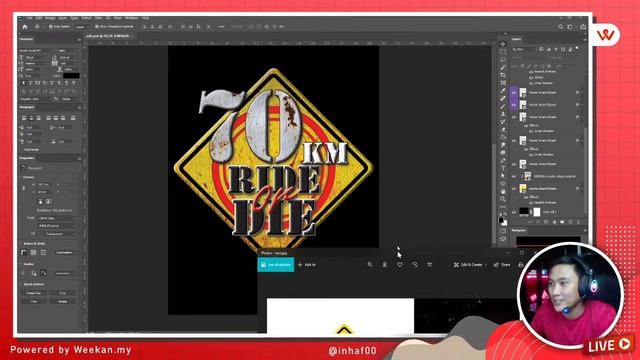Viewport: 640px width, 360px height.
Task: Collapse the Quick Actions section
Action: pyautogui.click(x=21, y=284)
